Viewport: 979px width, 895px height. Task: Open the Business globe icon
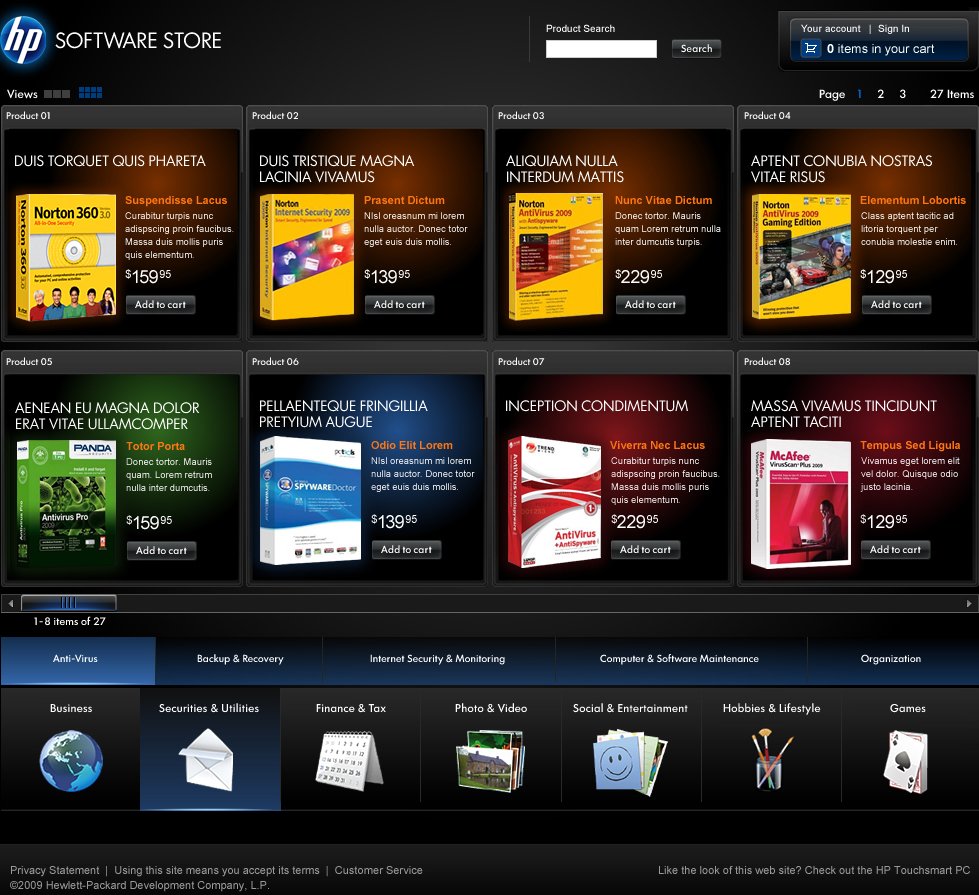point(71,760)
